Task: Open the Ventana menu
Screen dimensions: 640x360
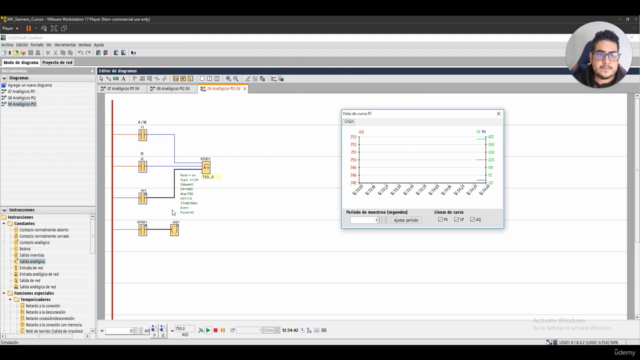Action: pyautogui.click(x=84, y=45)
